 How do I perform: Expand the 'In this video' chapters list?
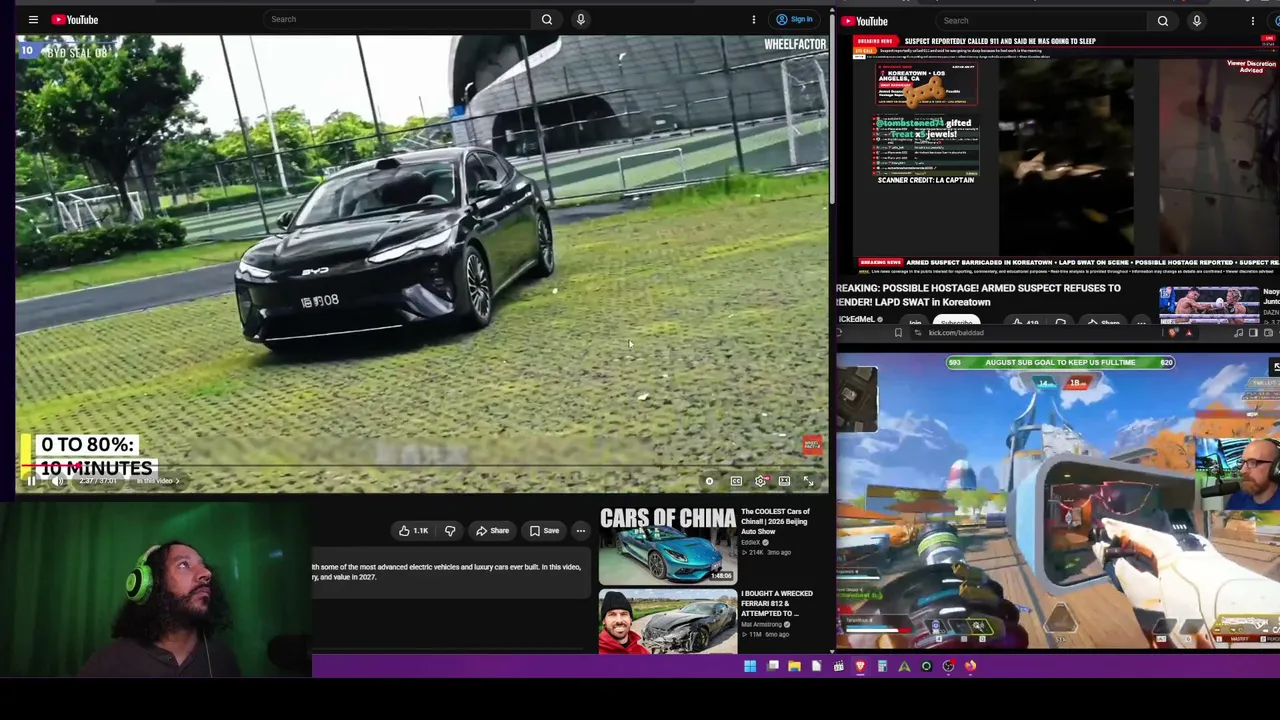(x=156, y=481)
